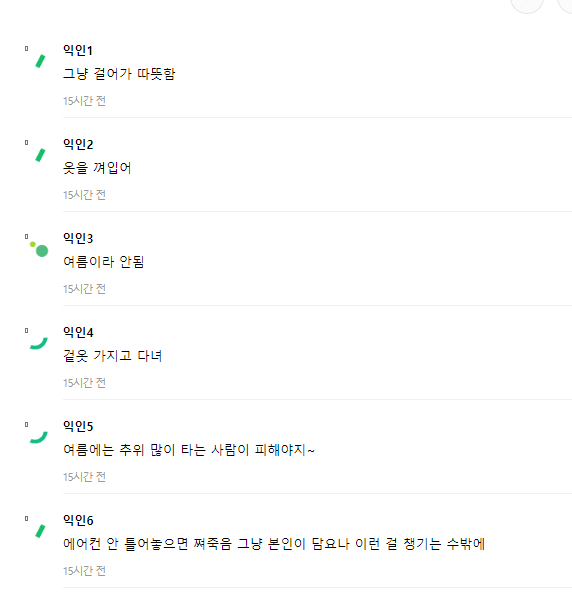Click the '15시간 전' timestamp under 익인1

point(84,101)
